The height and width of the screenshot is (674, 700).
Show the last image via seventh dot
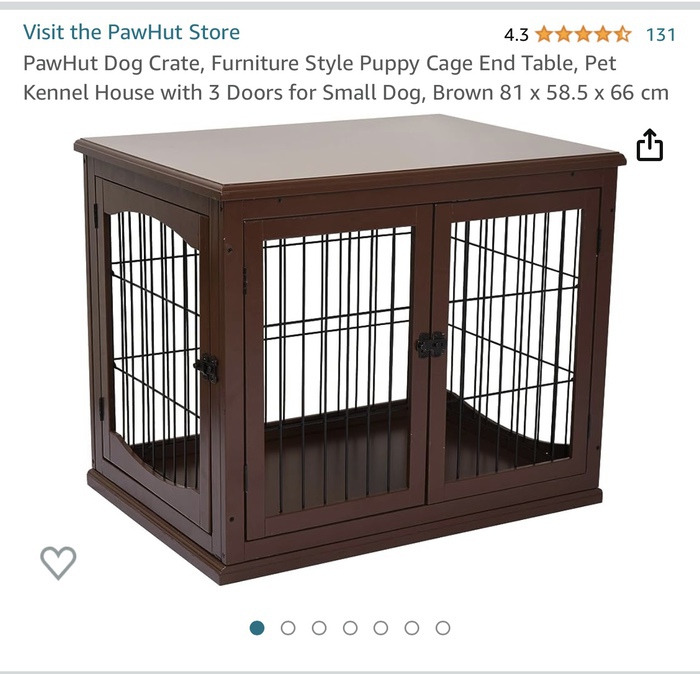pos(443,628)
